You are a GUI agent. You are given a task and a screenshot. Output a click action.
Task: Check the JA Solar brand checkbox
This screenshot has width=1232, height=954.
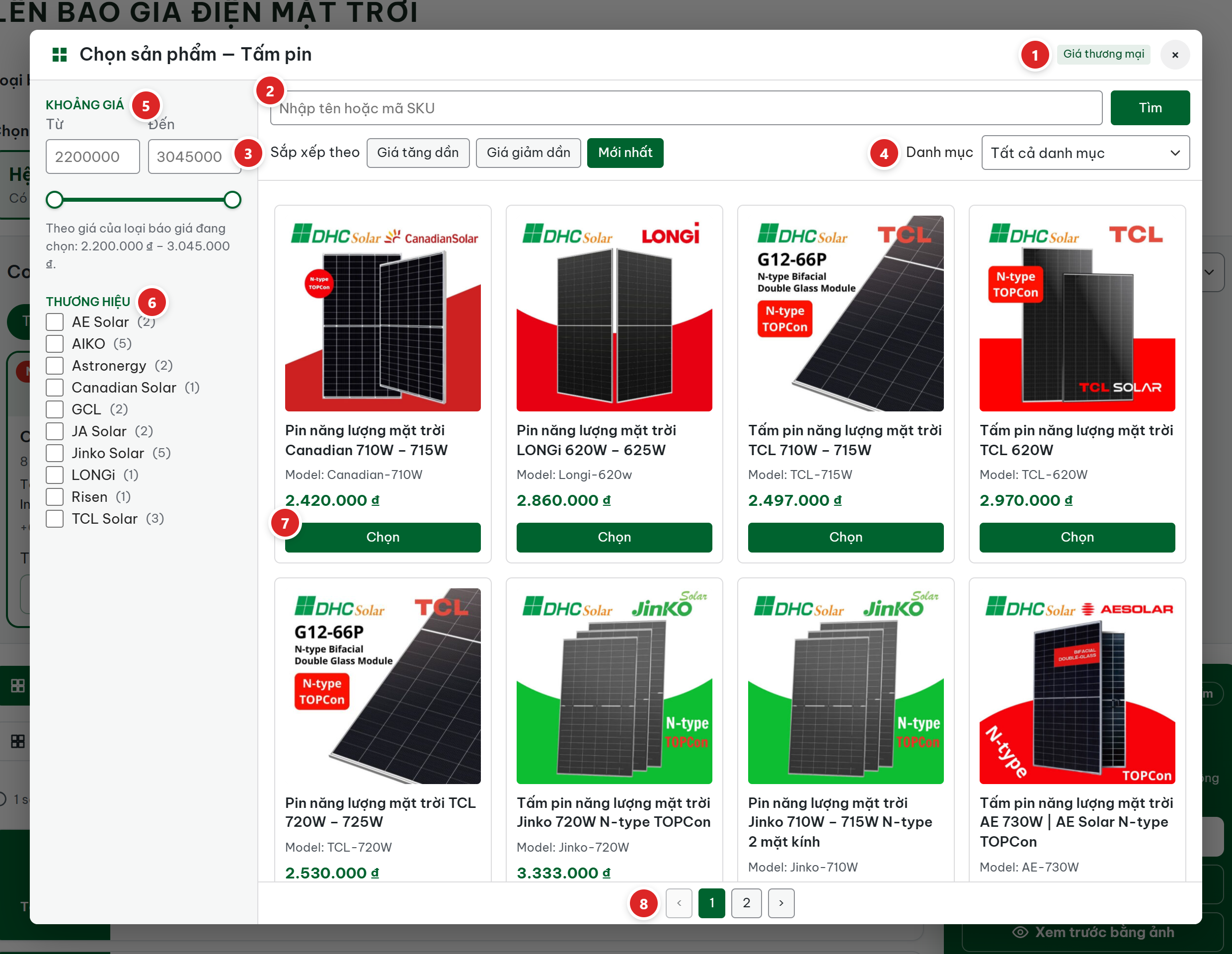coord(55,432)
